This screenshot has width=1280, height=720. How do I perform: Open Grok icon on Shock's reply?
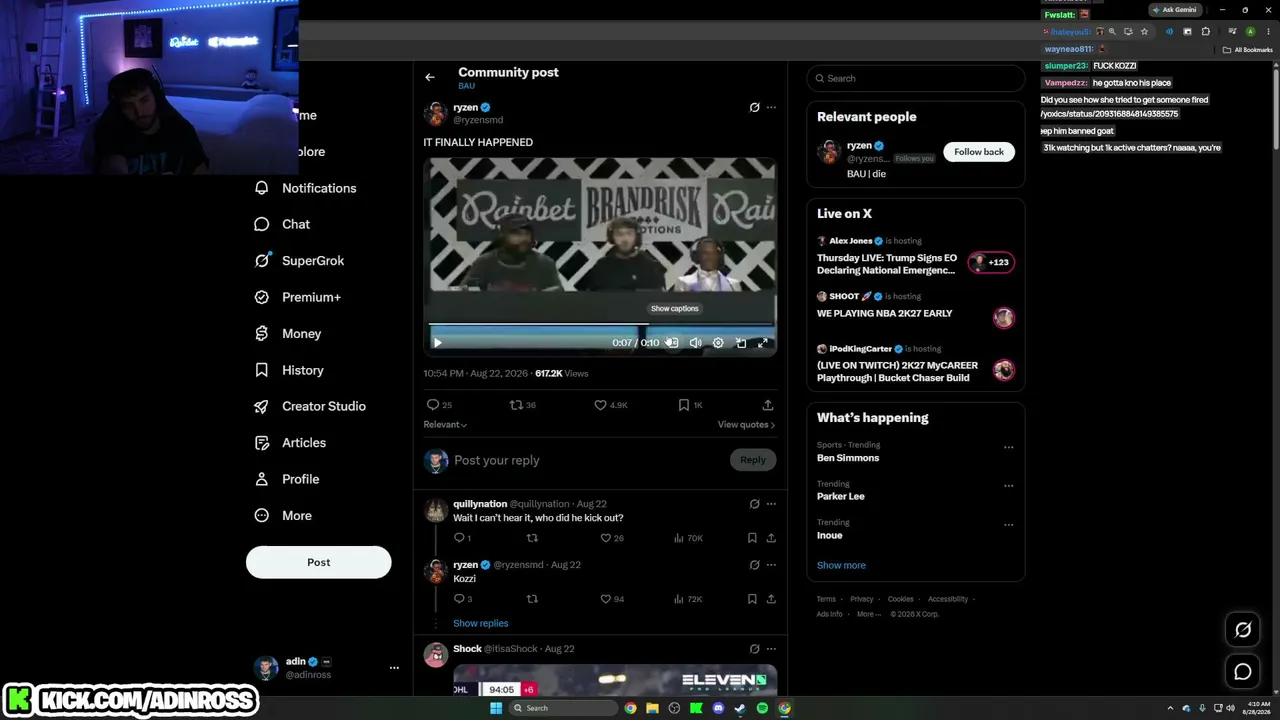pyautogui.click(x=755, y=649)
